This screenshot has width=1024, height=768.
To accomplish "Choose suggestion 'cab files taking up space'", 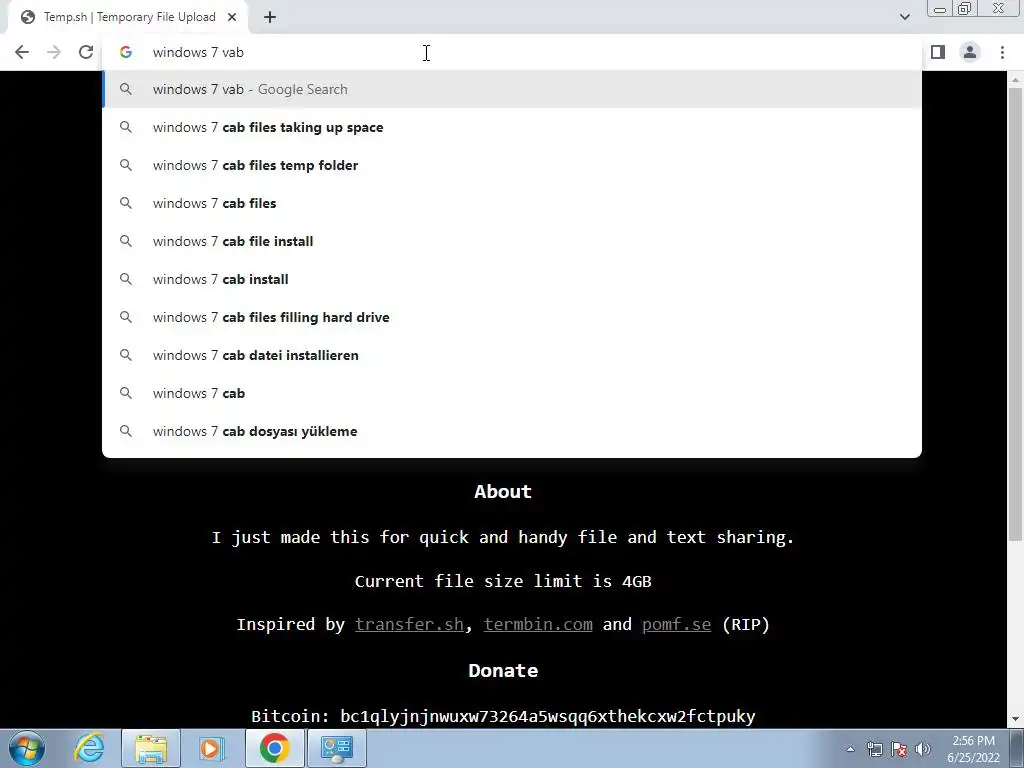I will pyautogui.click(x=512, y=127).
